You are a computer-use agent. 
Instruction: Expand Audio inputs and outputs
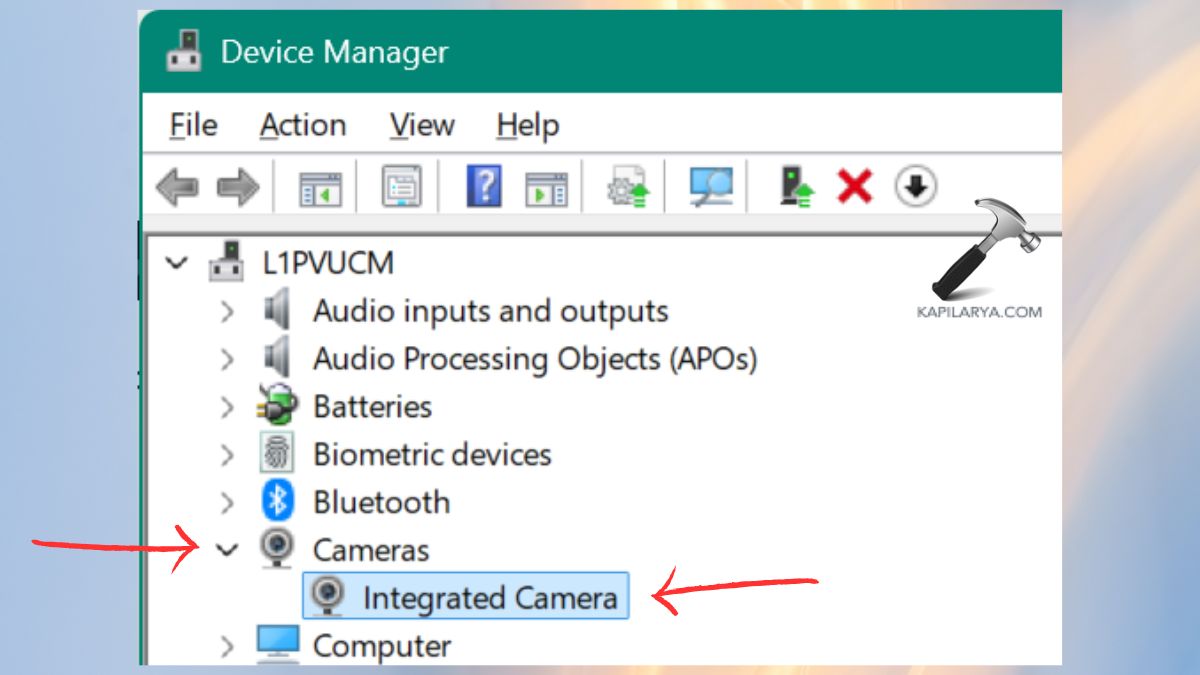pos(228,312)
